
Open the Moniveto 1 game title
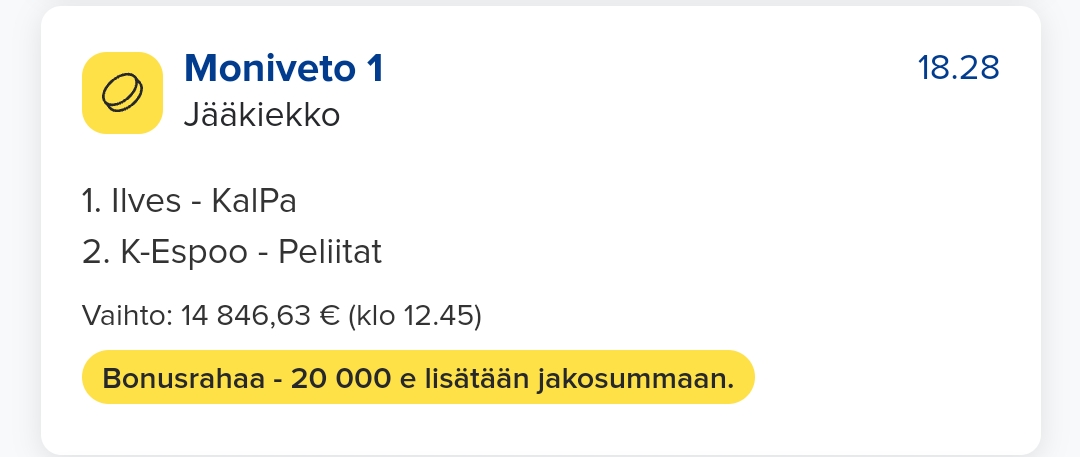284,69
